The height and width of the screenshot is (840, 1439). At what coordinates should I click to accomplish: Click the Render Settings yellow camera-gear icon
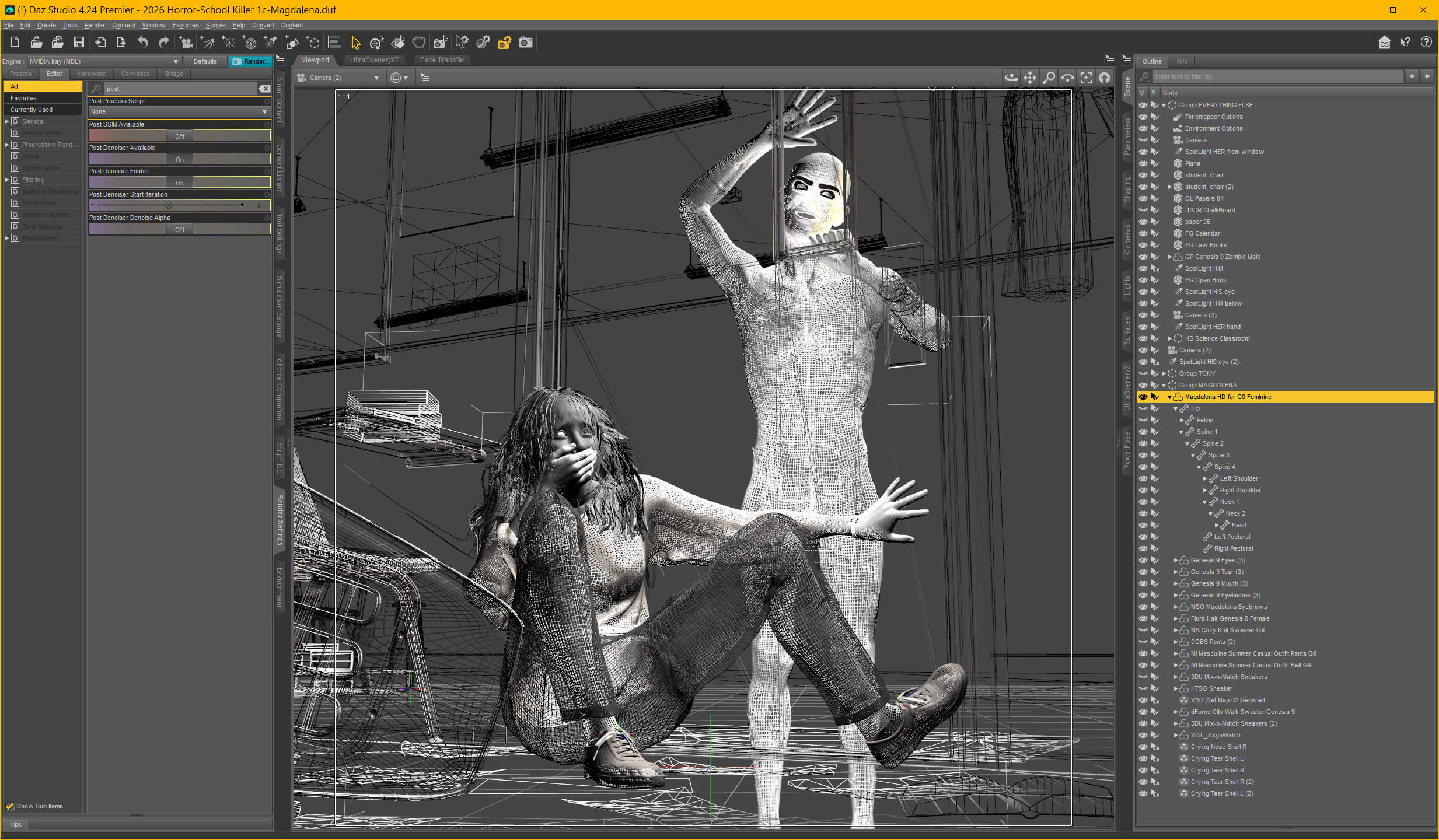point(504,42)
